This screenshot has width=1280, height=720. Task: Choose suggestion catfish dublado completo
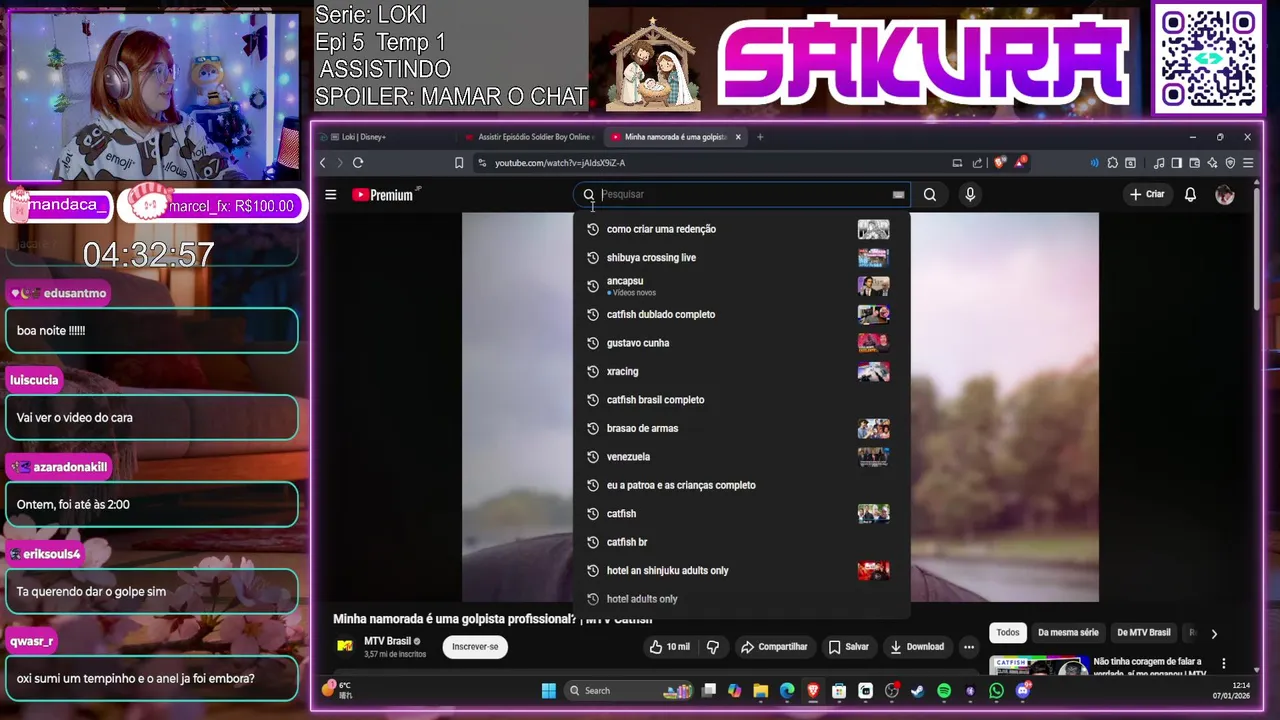pos(742,314)
